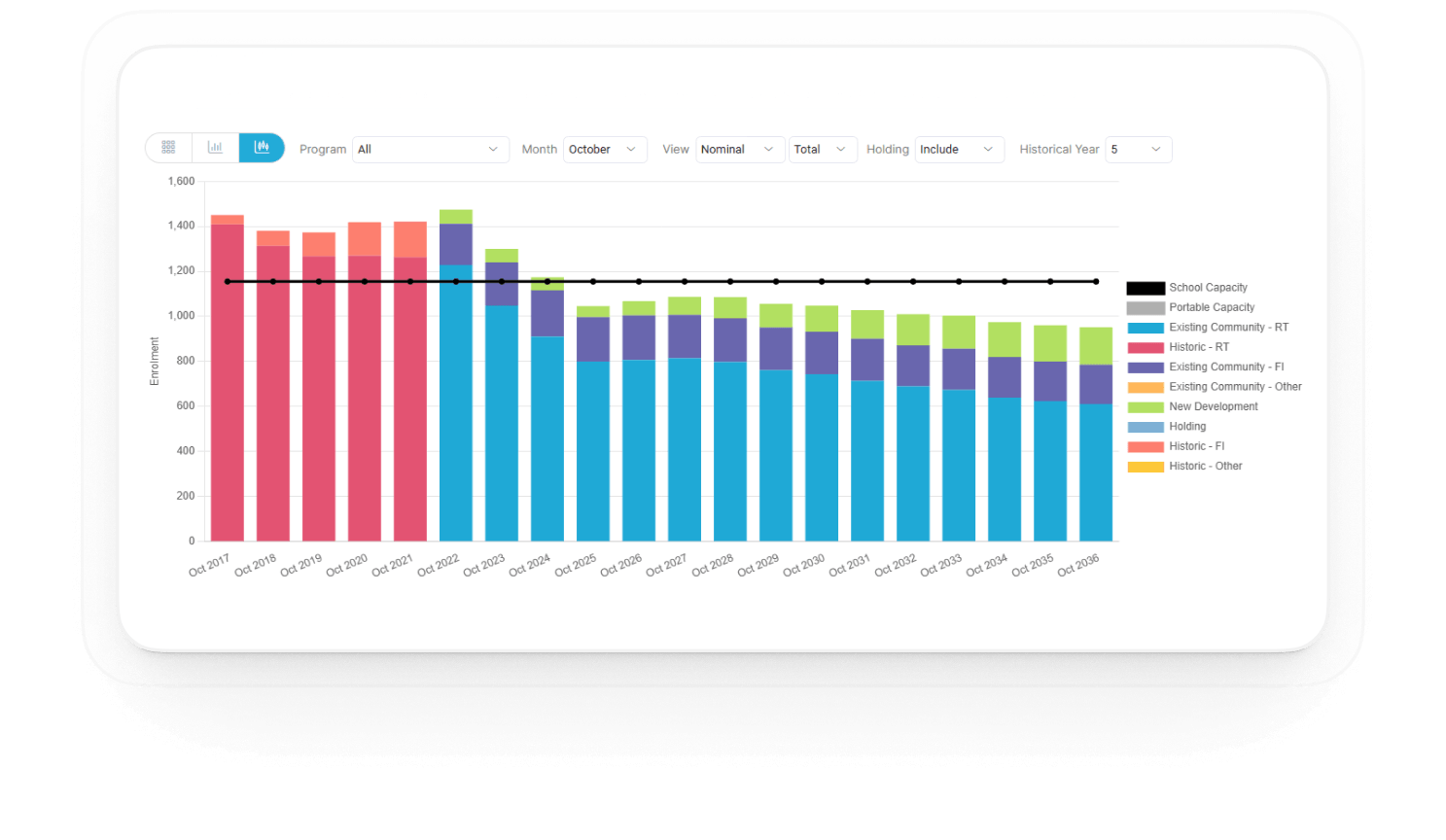The image size is (1446, 840).
Task: Toggle Portable Capacity legend swatch
Action: coord(1146,308)
